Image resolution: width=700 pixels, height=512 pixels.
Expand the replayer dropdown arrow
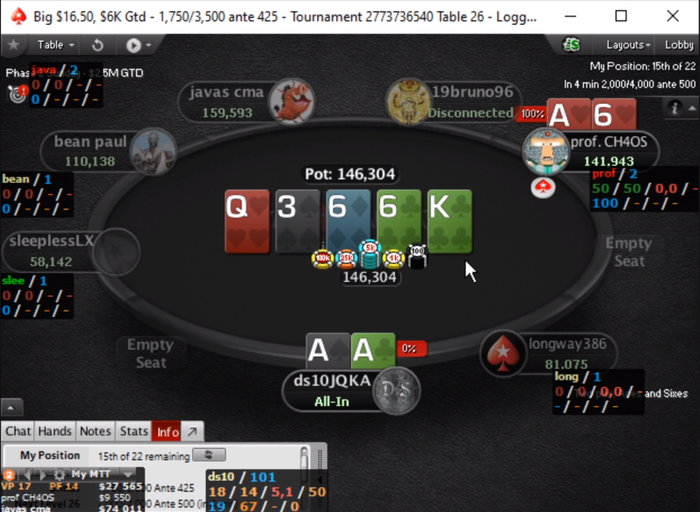point(149,45)
